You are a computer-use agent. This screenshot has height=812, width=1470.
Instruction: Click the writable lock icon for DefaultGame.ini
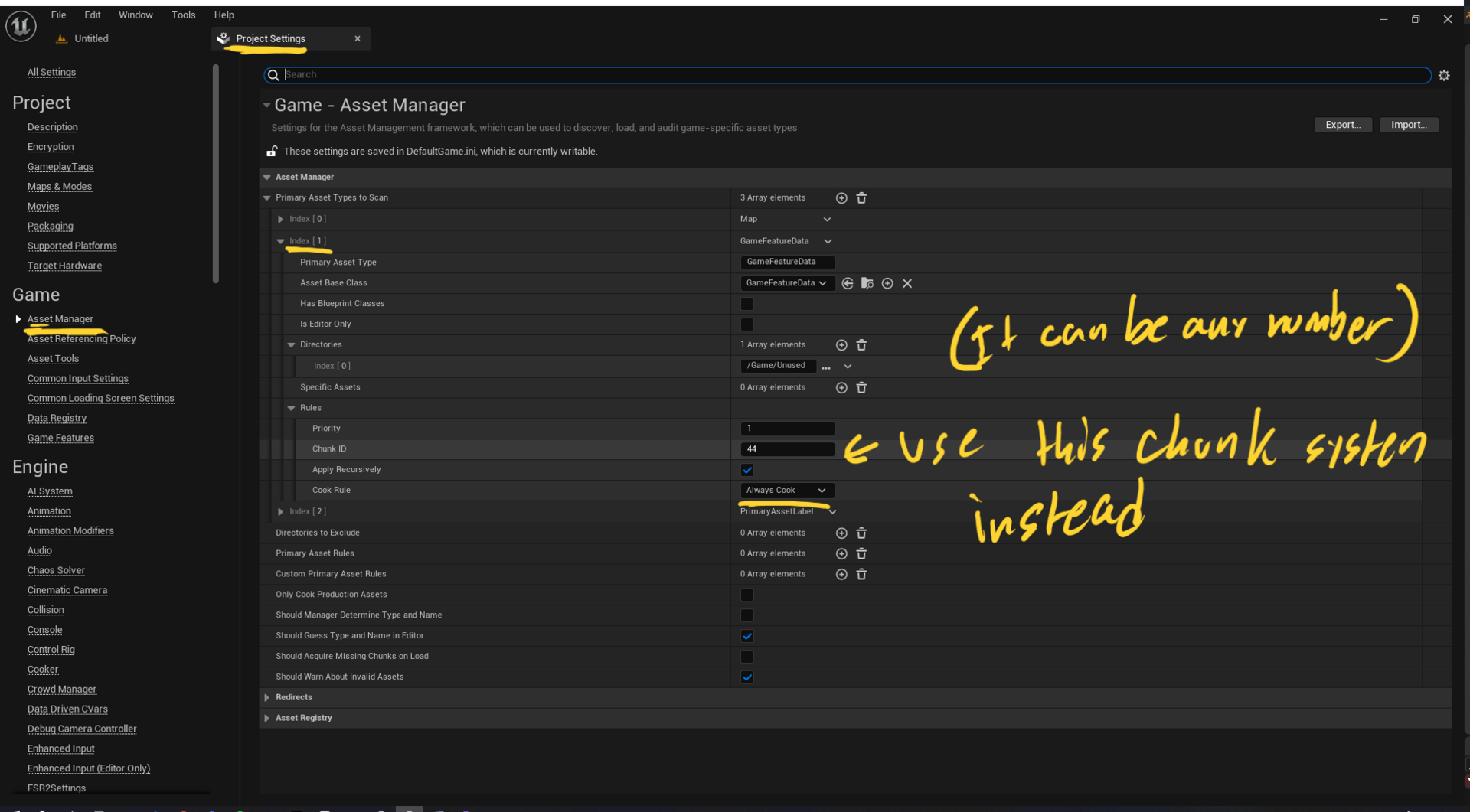[272, 152]
